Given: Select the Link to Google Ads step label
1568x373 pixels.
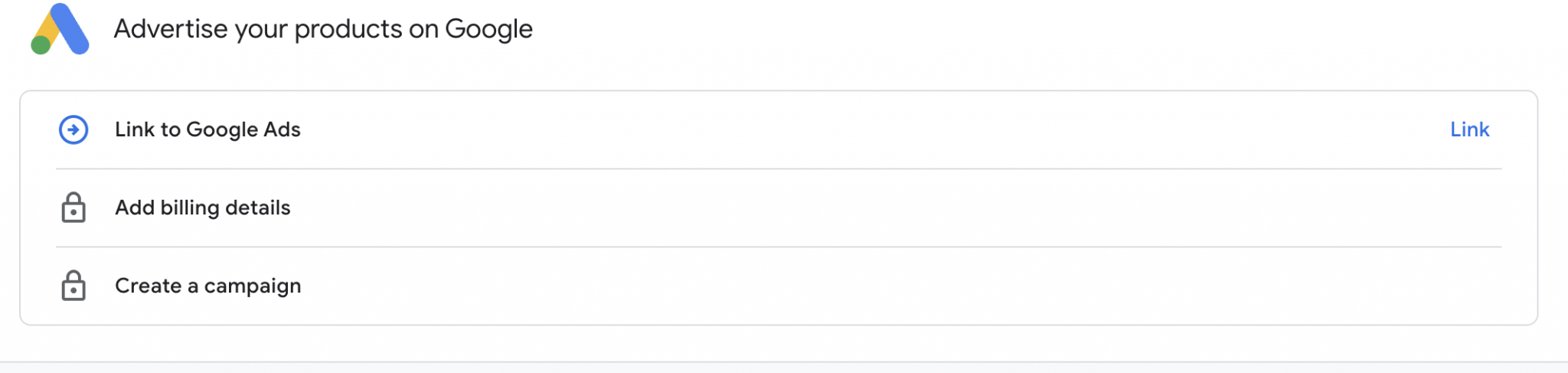Looking at the screenshot, I should [x=207, y=129].
